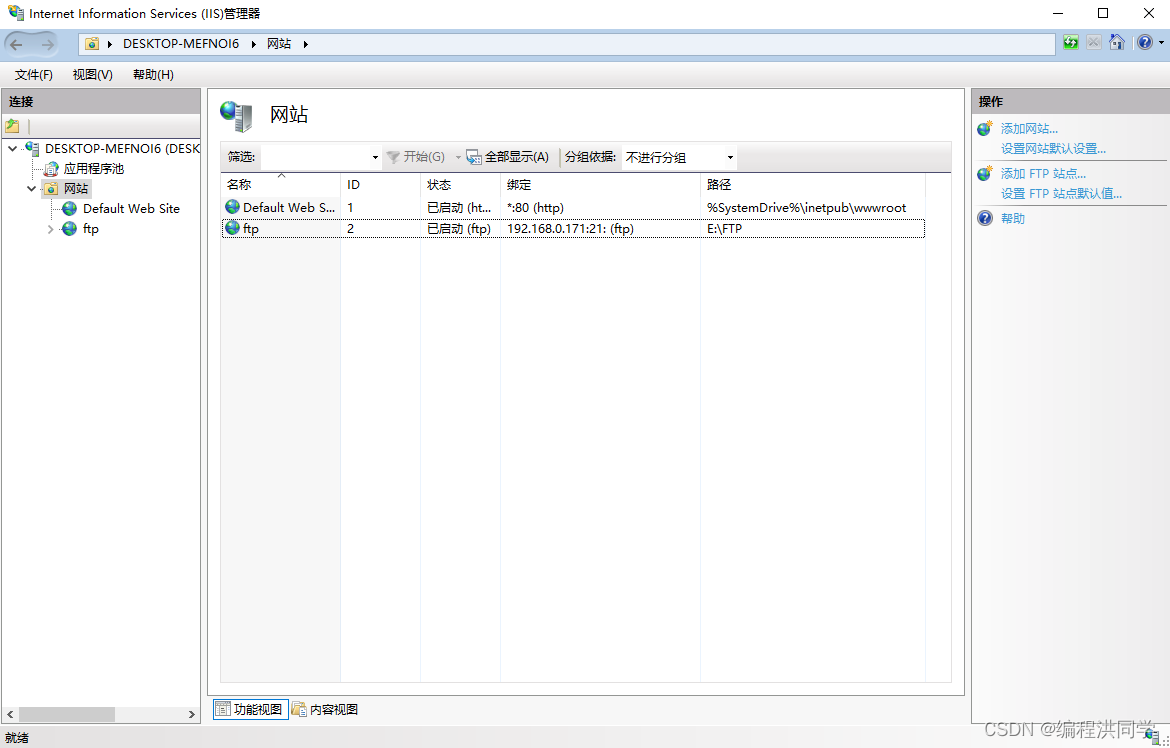This screenshot has width=1170, height=748.
Task: Open the 视图(V) menu
Action: [92, 75]
